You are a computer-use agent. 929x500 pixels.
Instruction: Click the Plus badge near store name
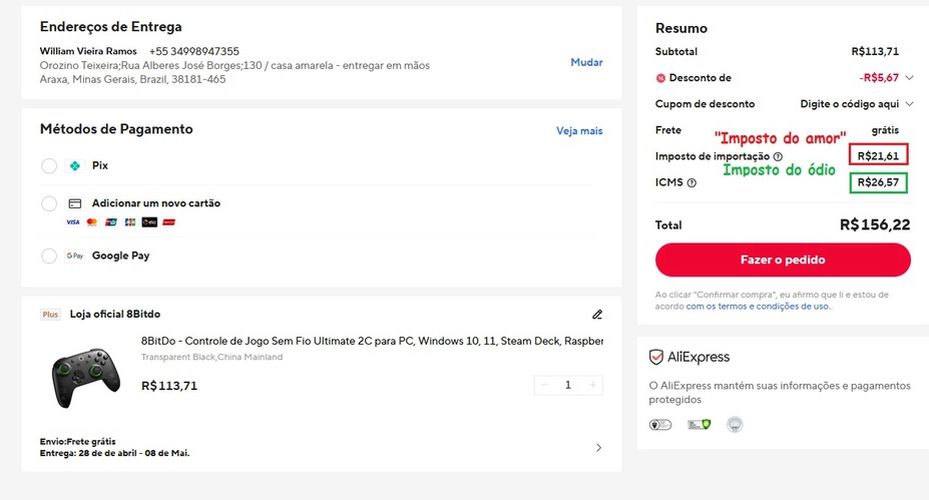(50, 315)
